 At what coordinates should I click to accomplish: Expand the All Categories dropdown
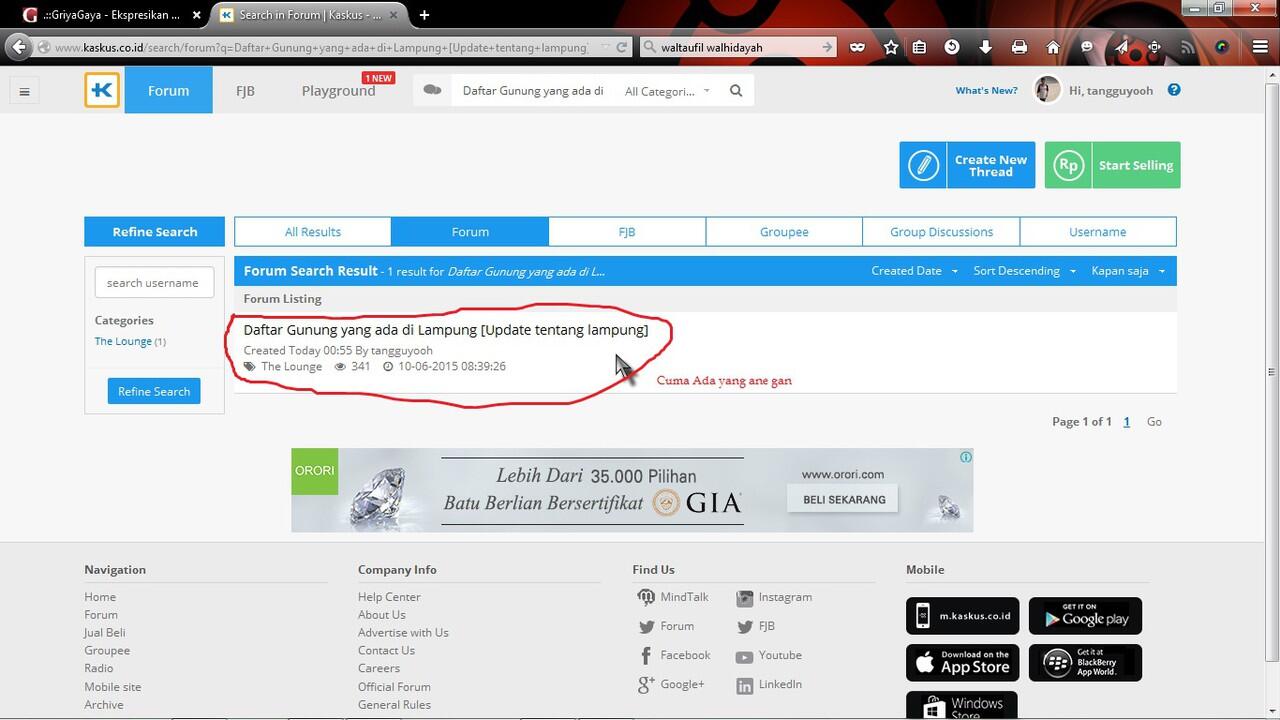(x=667, y=91)
